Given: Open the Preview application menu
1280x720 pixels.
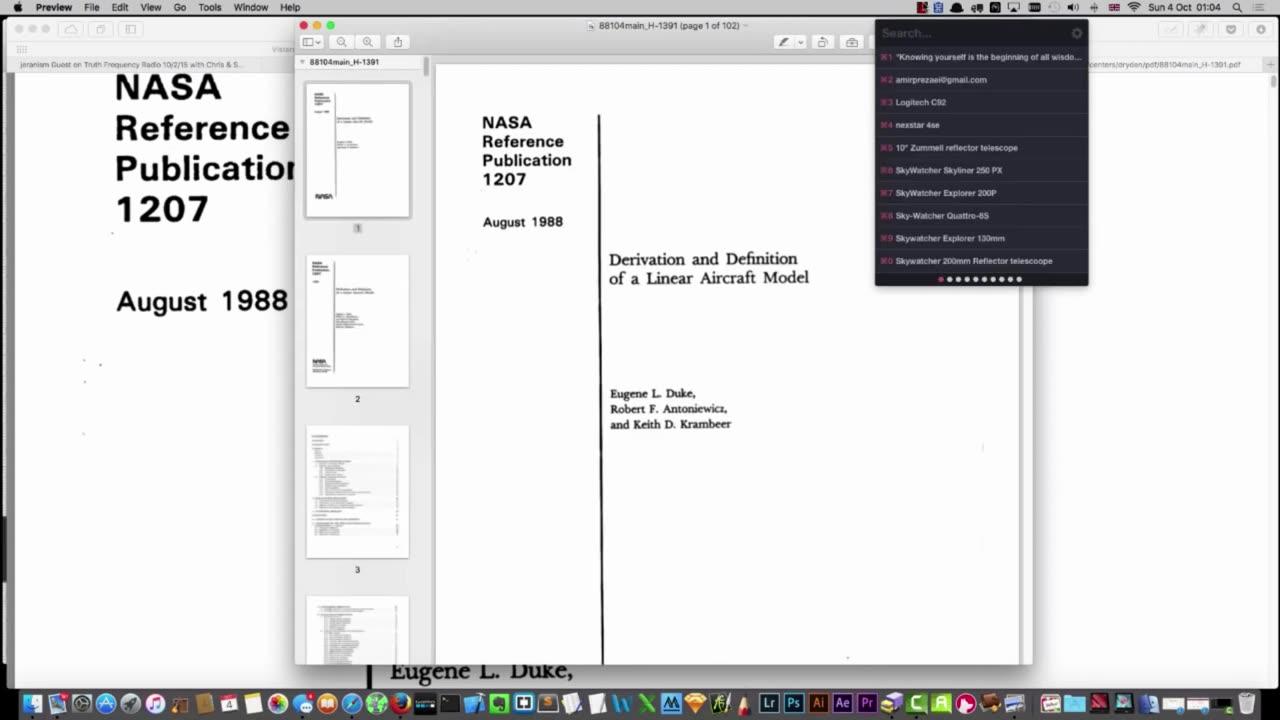Looking at the screenshot, I should point(54,7).
